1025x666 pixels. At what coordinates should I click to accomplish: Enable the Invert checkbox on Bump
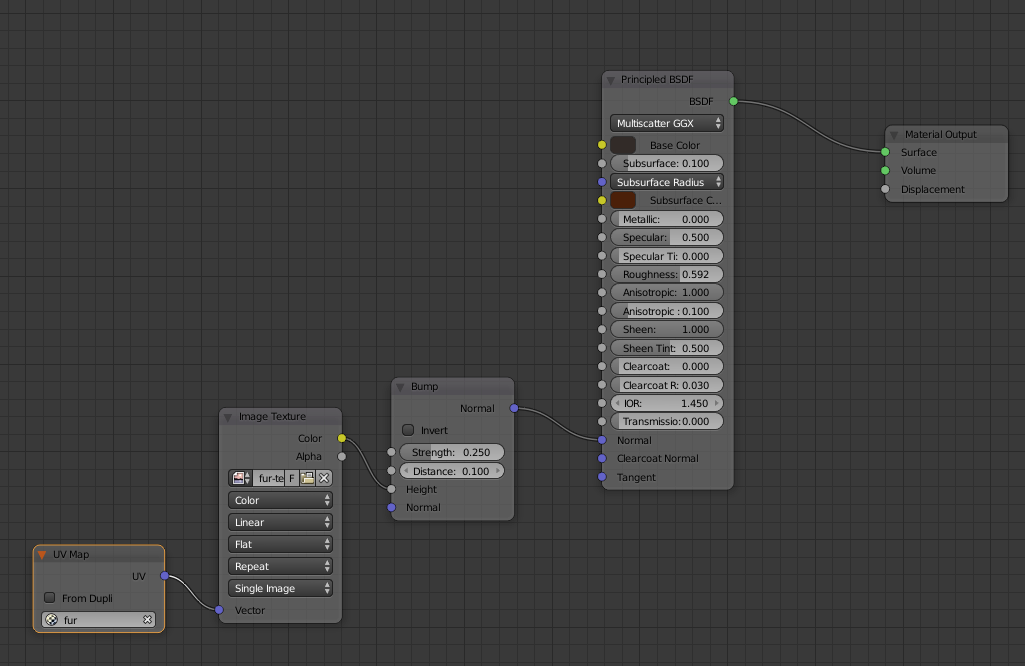(408, 430)
